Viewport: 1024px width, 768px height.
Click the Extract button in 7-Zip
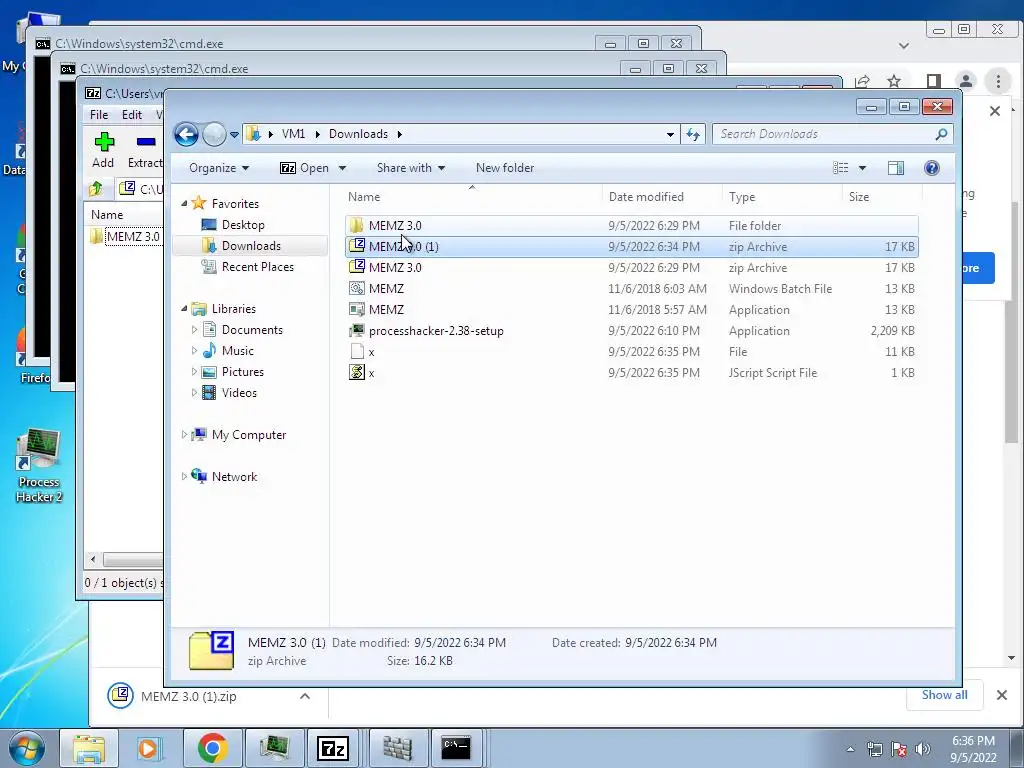click(x=144, y=150)
